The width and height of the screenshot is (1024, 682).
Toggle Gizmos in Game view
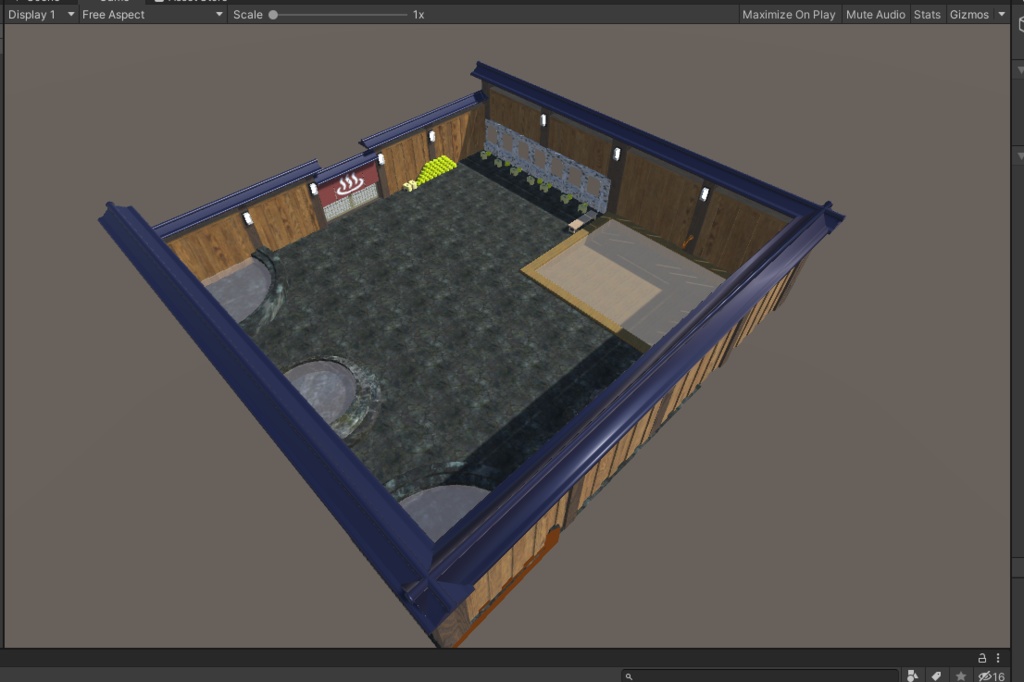click(969, 14)
